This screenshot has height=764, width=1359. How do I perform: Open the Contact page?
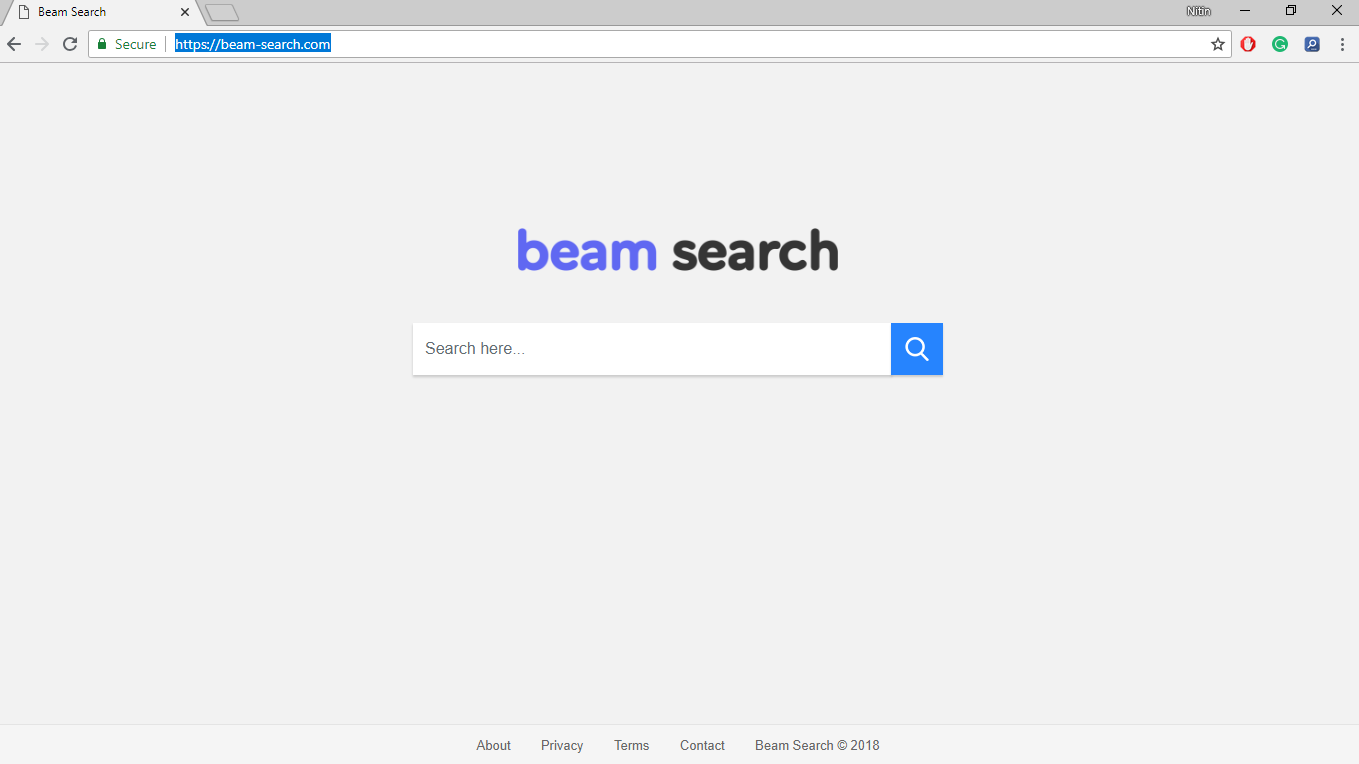[702, 745]
